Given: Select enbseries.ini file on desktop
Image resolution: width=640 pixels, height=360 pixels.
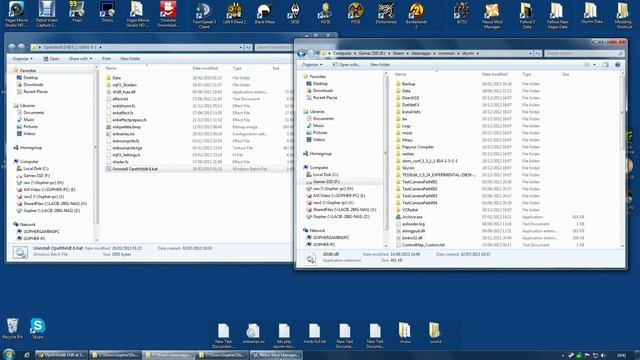Looking at the screenshot, I should pos(253,334).
